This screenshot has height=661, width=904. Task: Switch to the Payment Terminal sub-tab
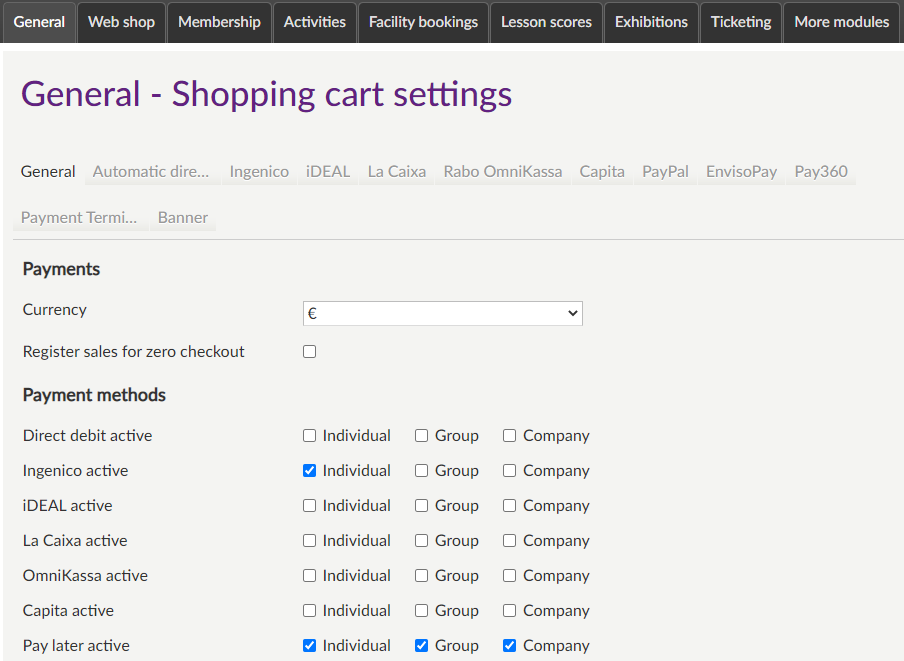point(79,217)
